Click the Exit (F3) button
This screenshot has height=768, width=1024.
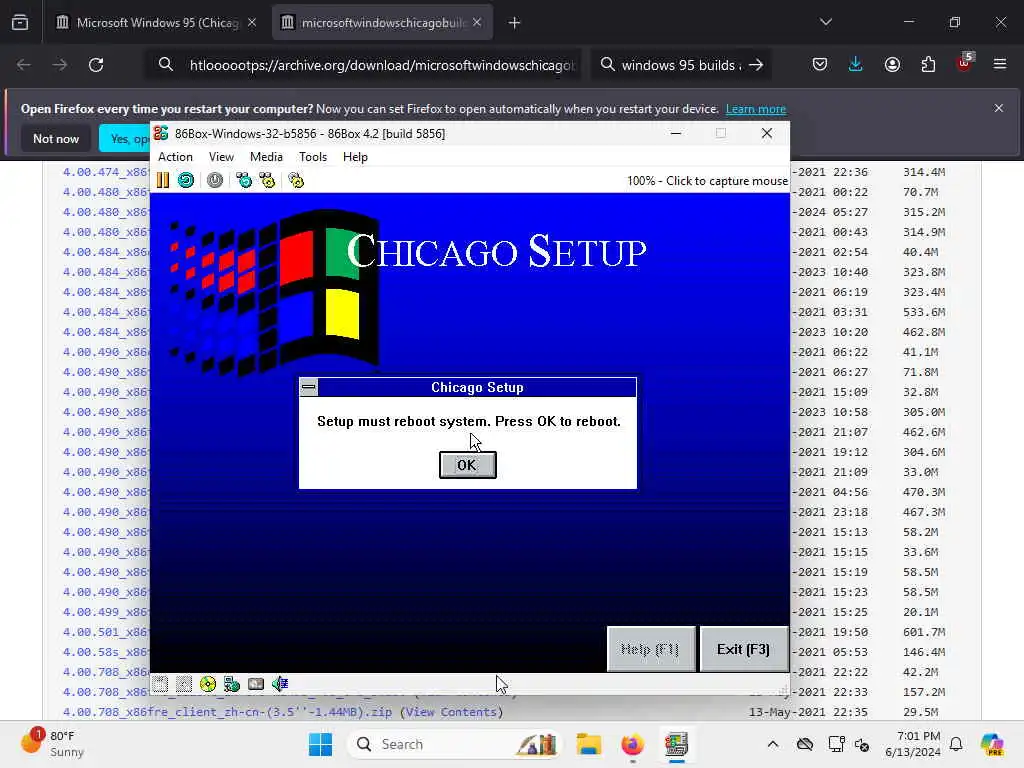(x=743, y=649)
